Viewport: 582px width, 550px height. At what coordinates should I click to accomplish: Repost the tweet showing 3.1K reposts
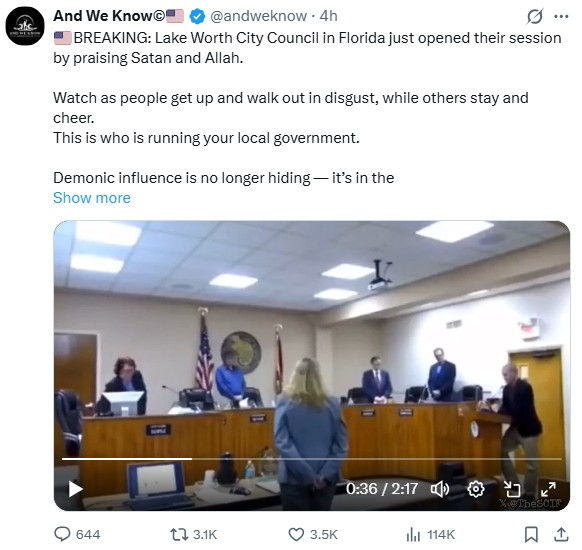[193, 534]
